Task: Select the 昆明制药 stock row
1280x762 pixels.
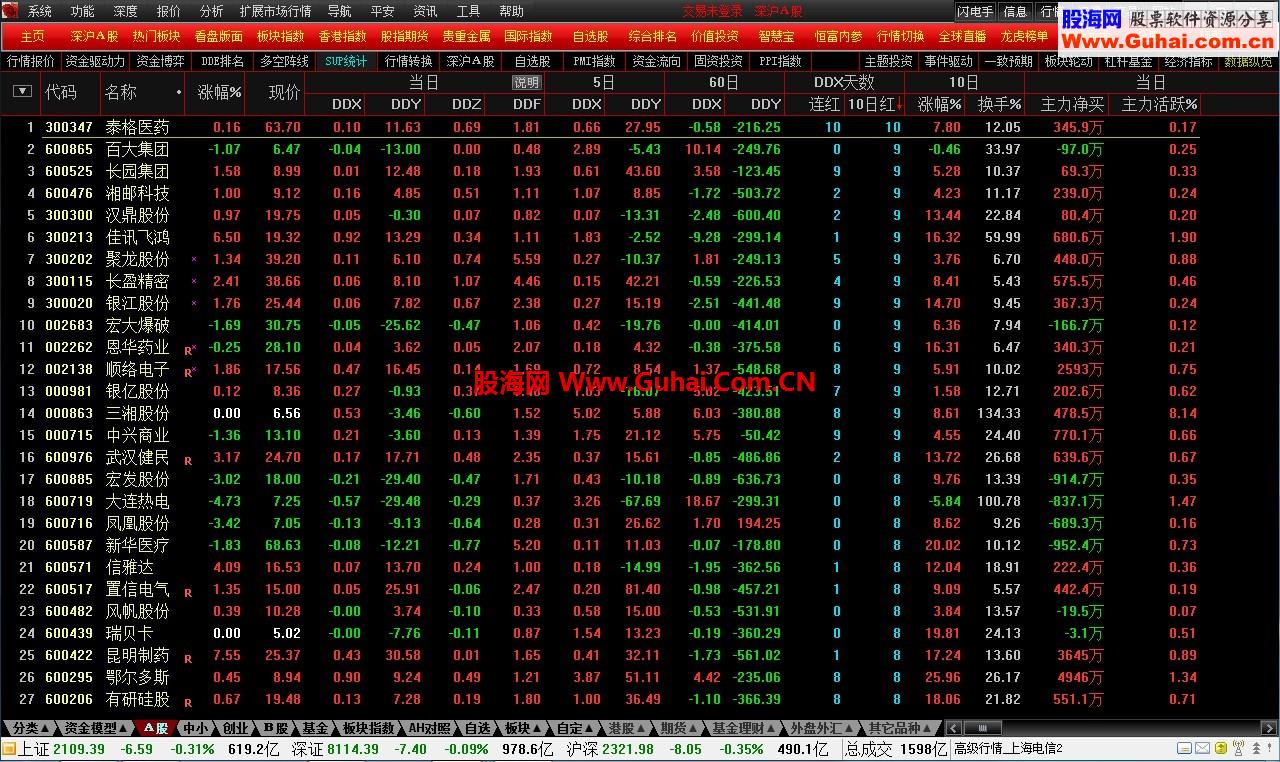Action: [x=600, y=655]
